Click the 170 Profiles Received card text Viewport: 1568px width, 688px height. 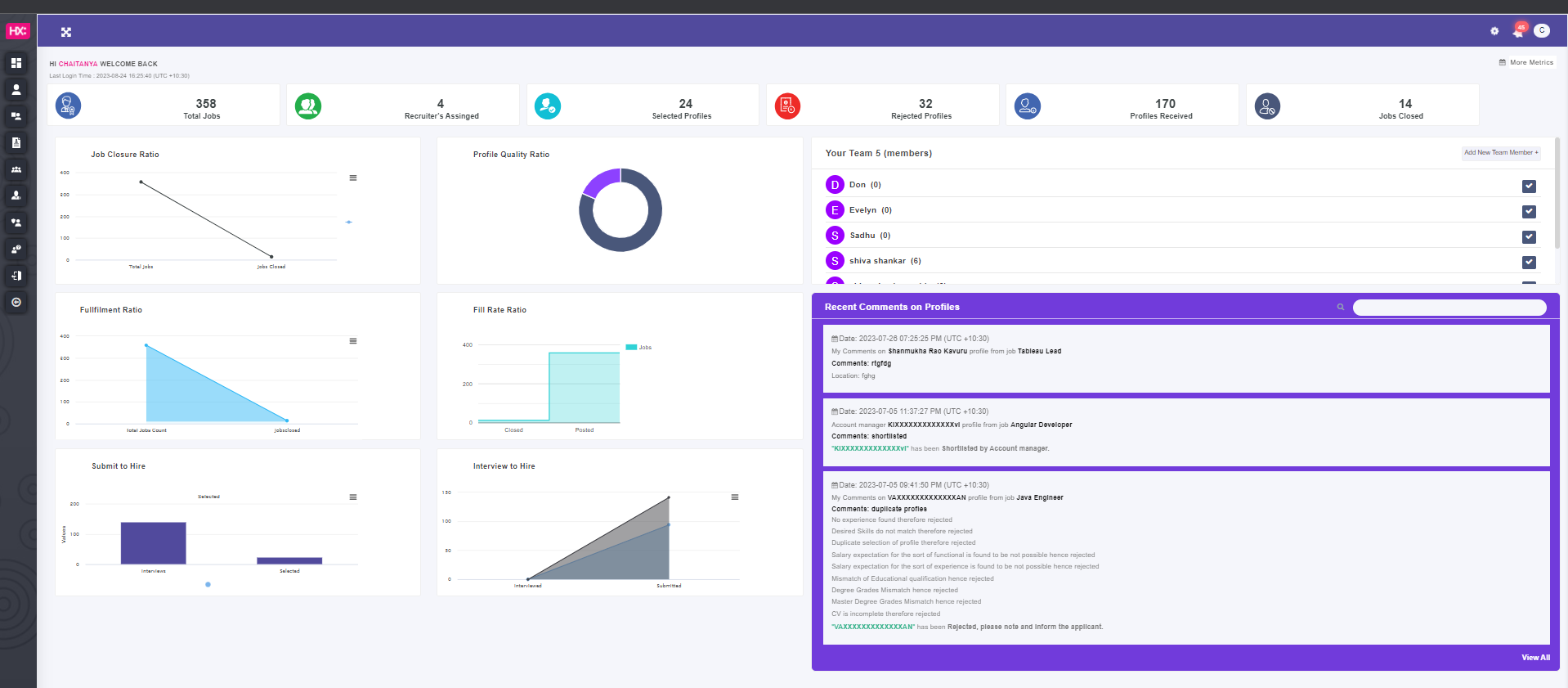[1162, 109]
